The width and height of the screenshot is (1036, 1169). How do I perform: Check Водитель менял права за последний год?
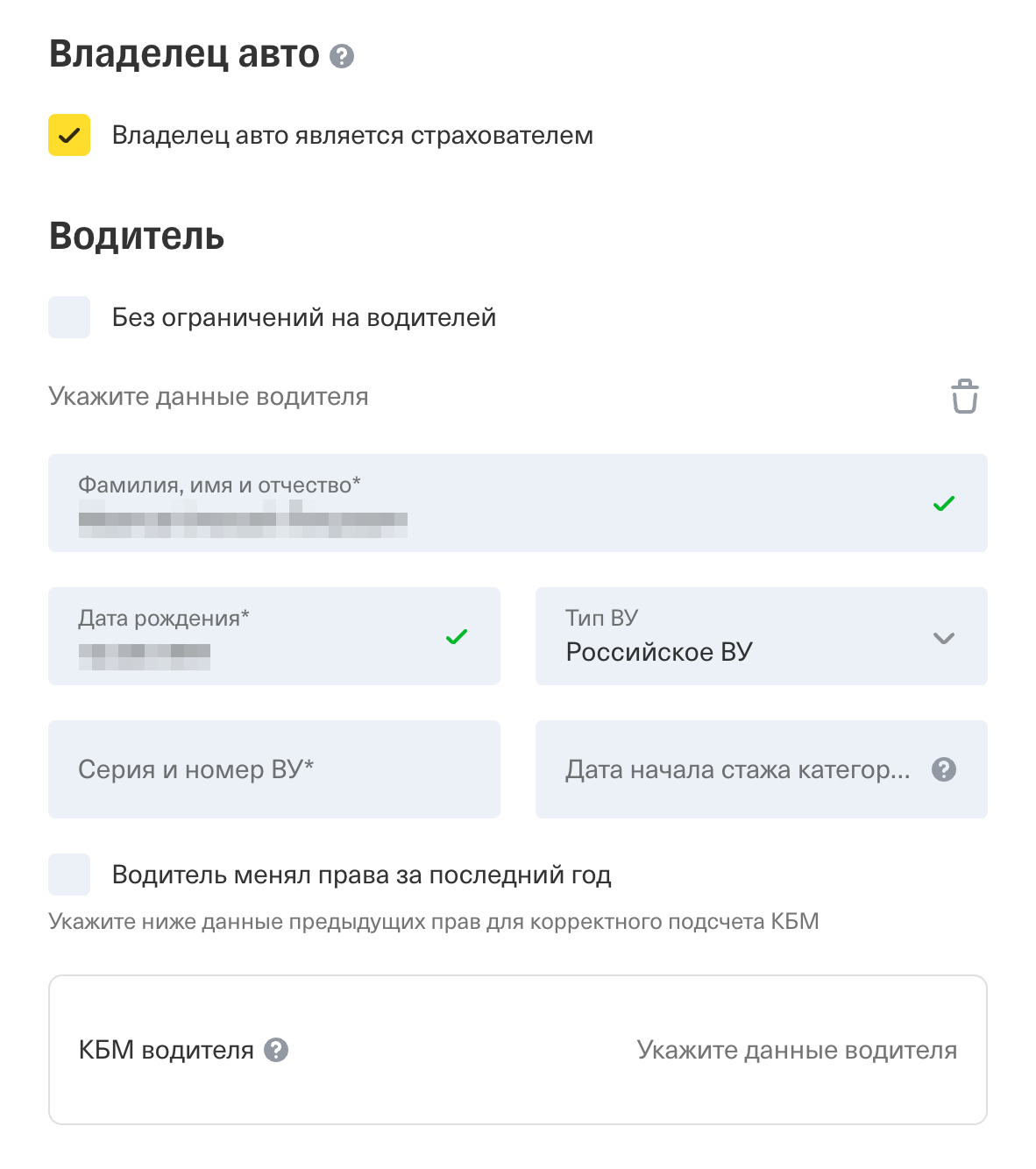coord(69,875)
